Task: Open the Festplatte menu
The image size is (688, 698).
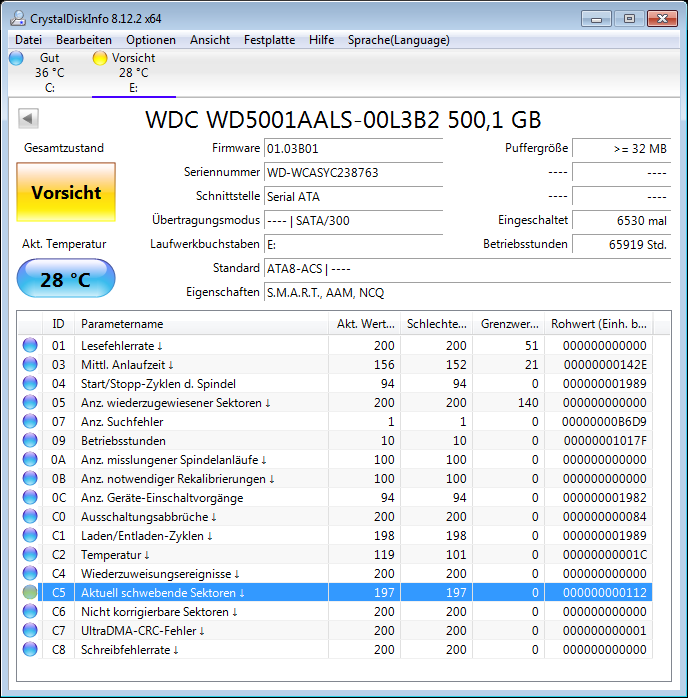Action: pos(269,40)
